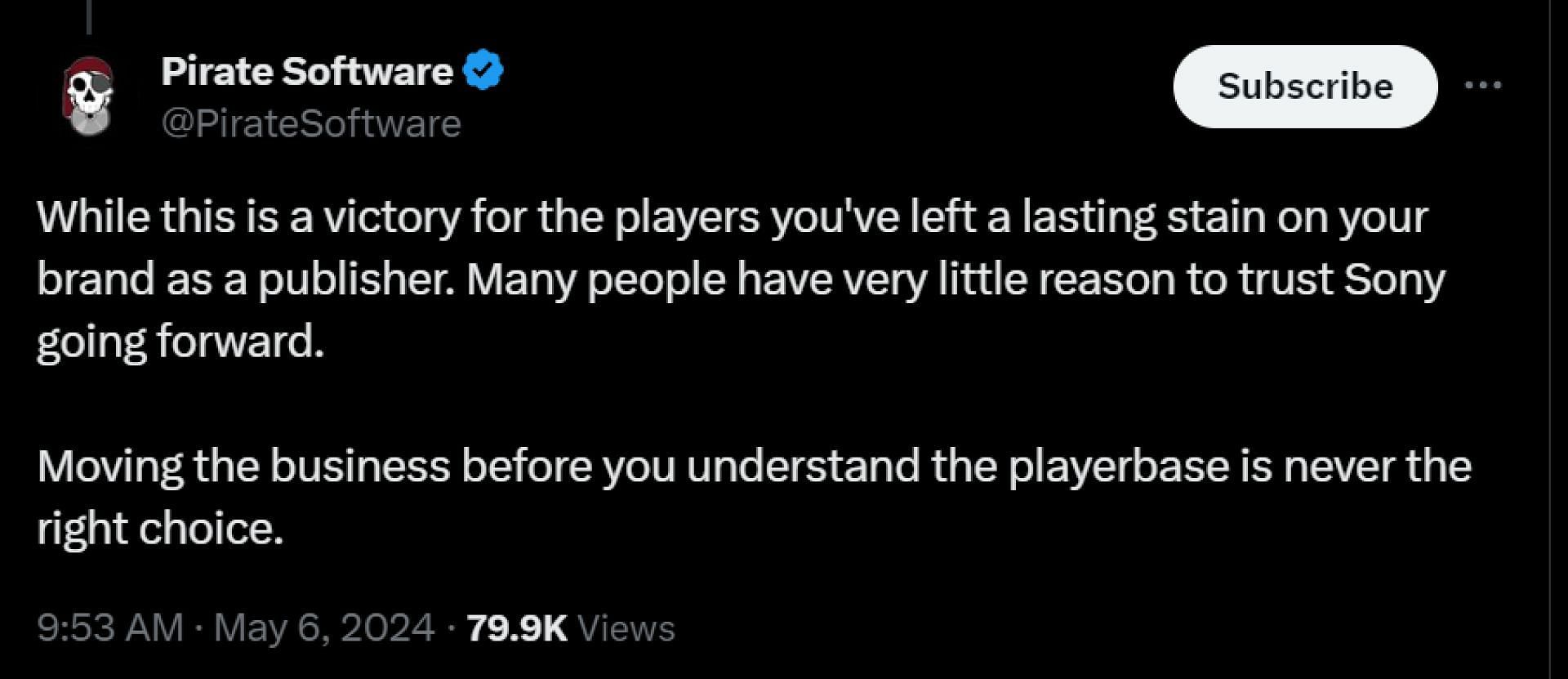Click the Subscribe button

(1305, 86)
